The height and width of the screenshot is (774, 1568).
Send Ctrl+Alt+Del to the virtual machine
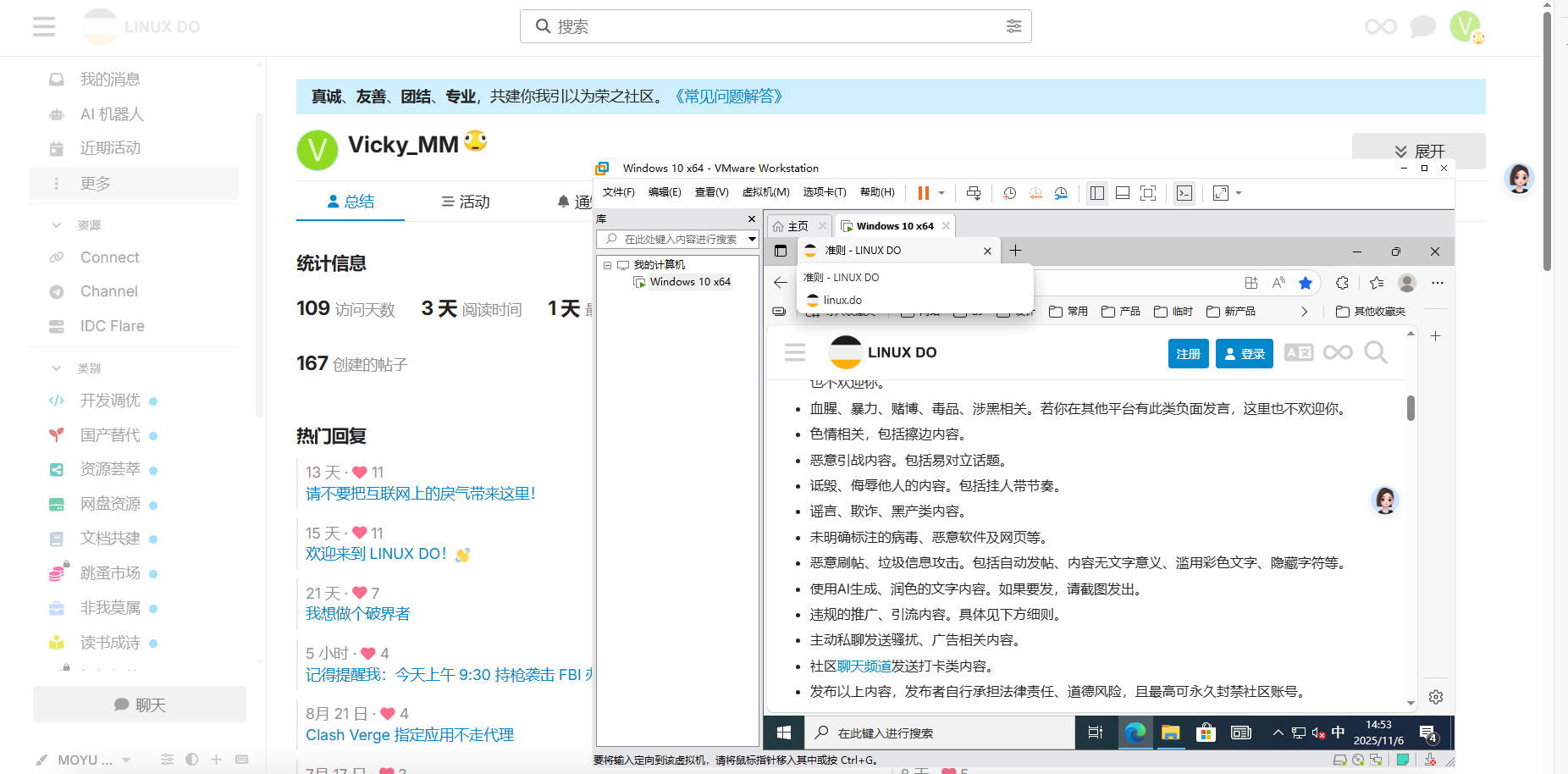(x=974, y=193)
